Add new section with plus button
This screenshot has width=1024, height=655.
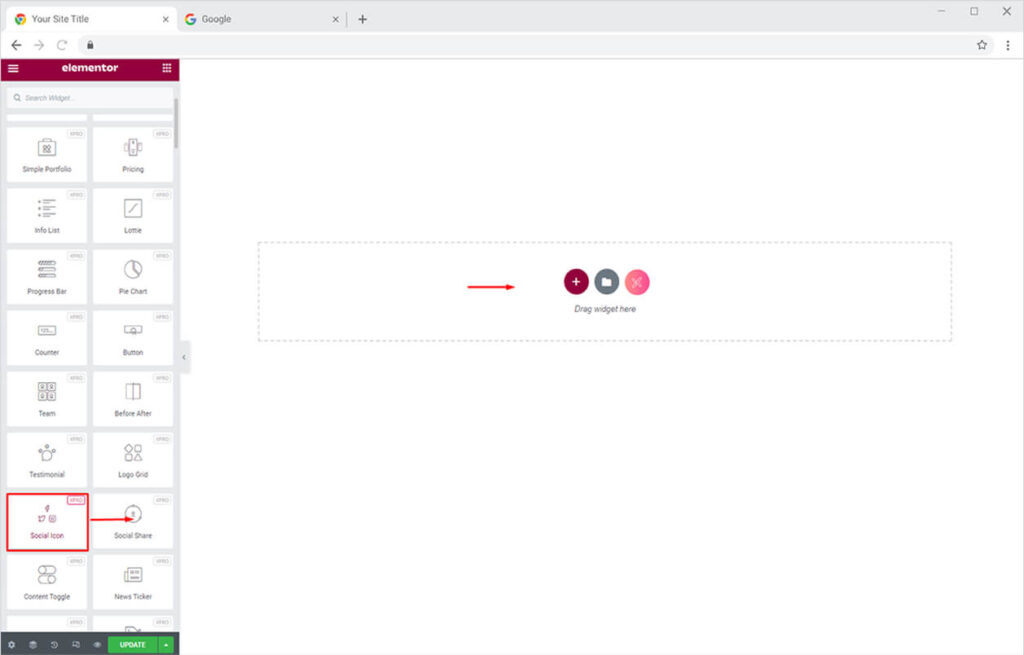click(x=576, y=282)
